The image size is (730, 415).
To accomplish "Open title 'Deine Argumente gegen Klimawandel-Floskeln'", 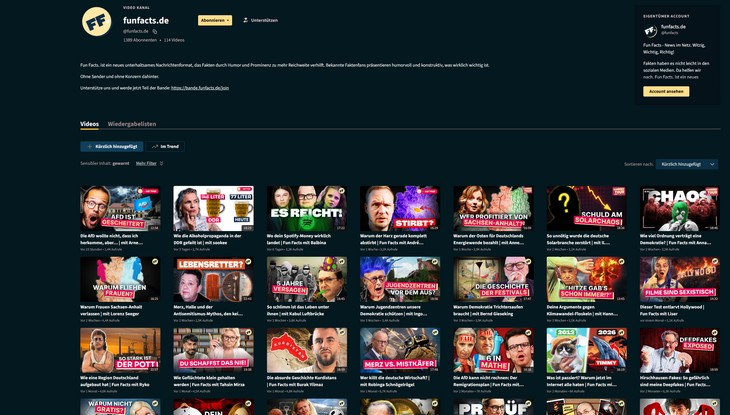I will pyautogui.click(x=582, y=310).
